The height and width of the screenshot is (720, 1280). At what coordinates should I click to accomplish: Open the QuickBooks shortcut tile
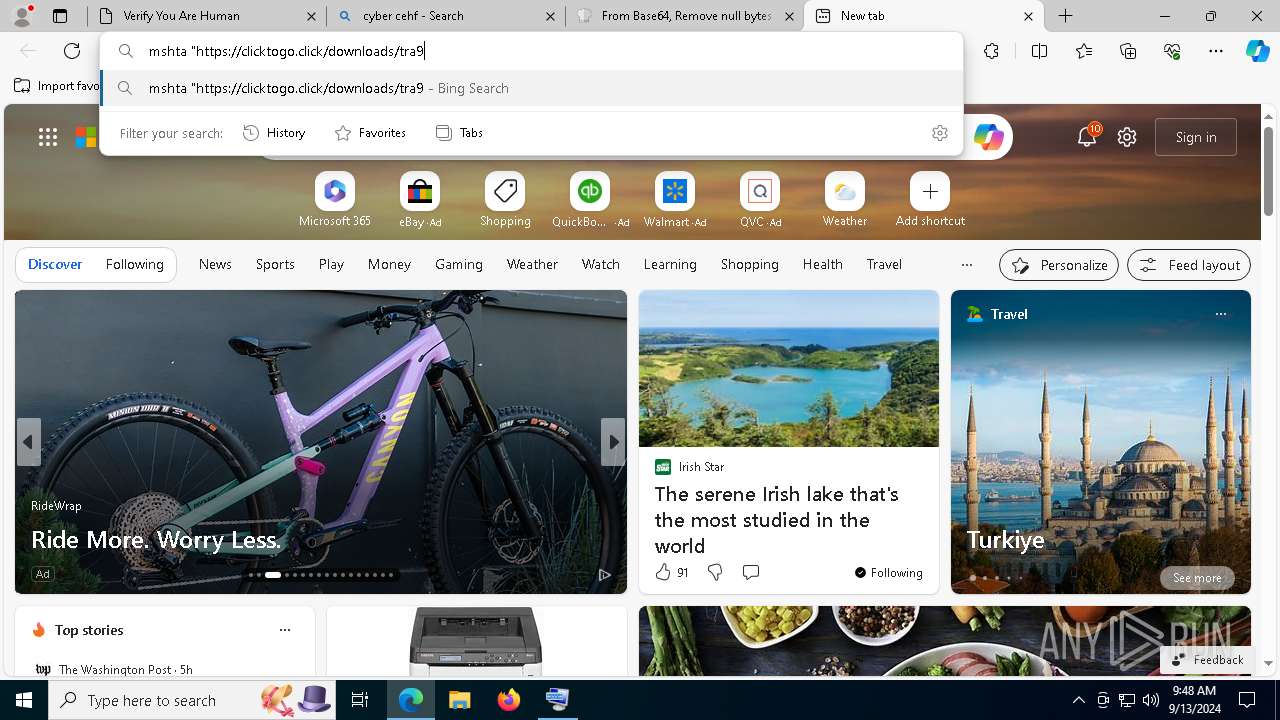[590, 200]
